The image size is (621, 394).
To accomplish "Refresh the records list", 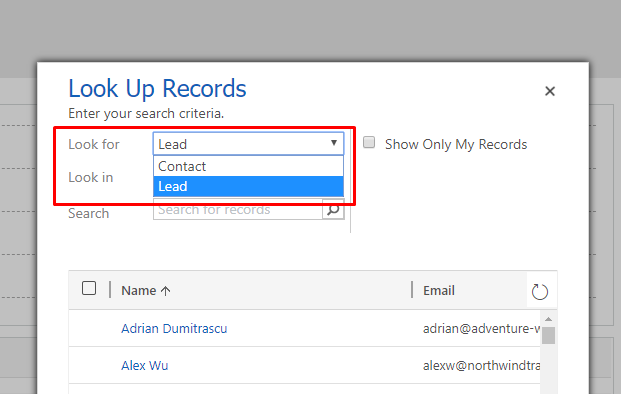I will (x=539, y=292).
